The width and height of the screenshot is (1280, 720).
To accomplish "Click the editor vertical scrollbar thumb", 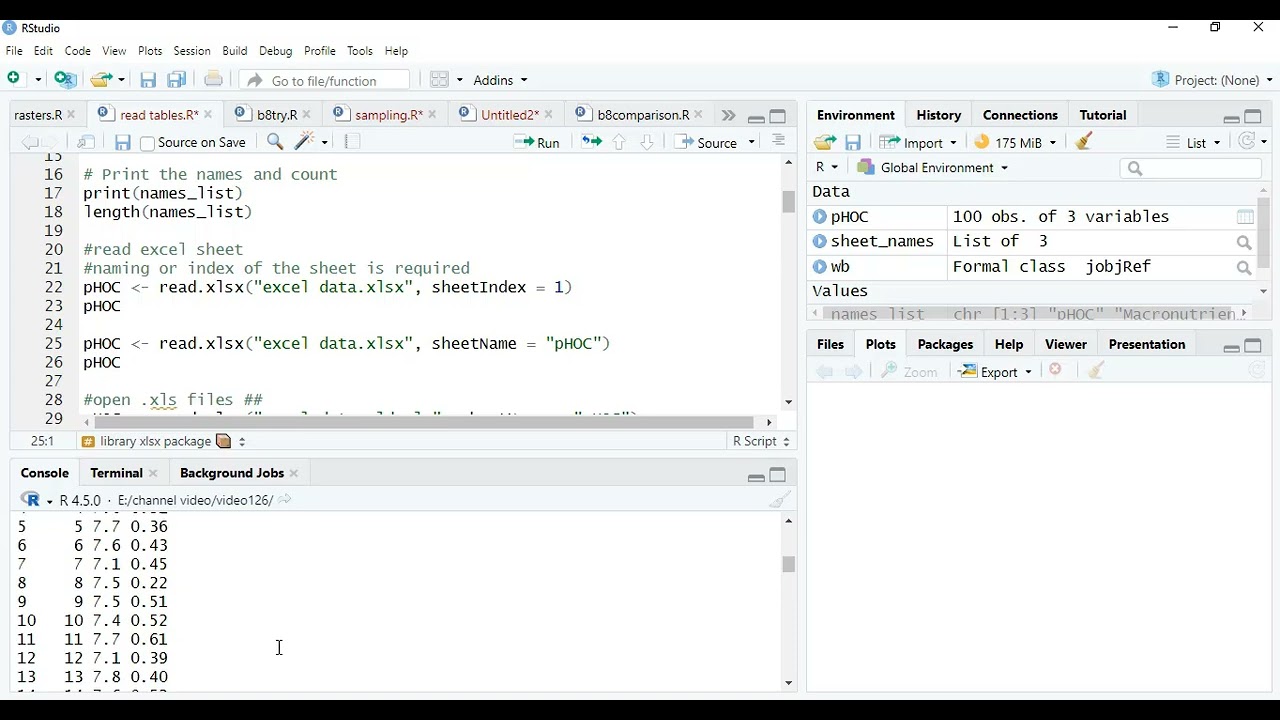I will [x=788, y=201].
